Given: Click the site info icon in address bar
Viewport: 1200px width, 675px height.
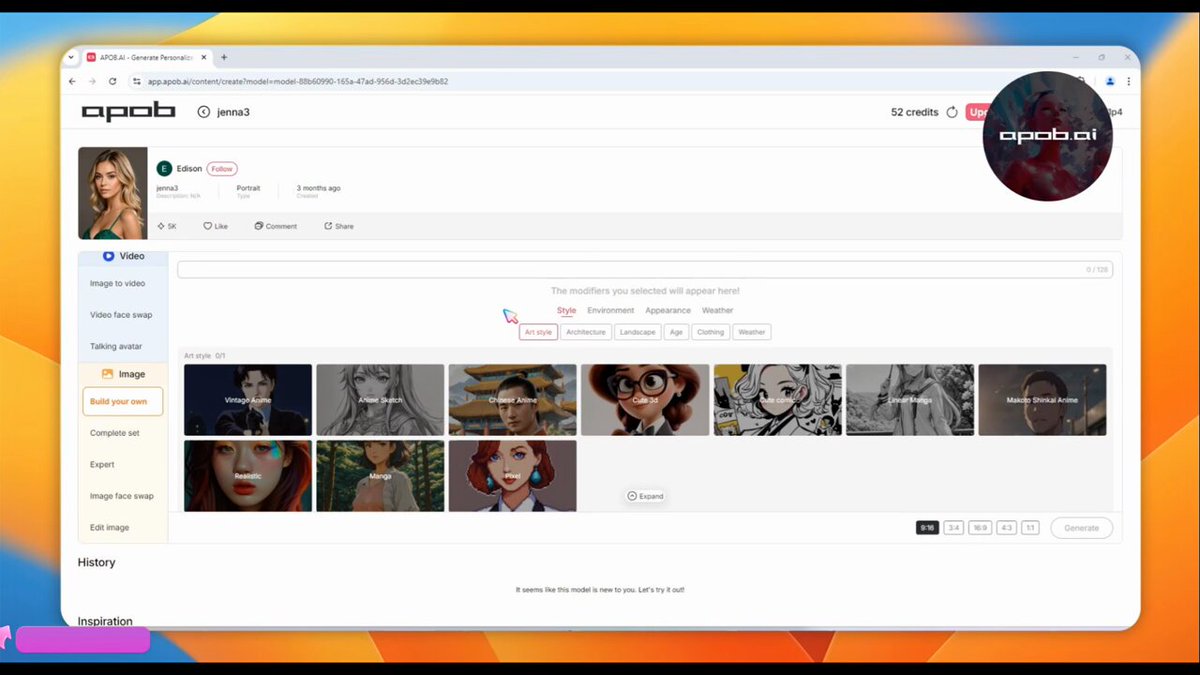Looking at the screenshot, I should tap(137, 81).
